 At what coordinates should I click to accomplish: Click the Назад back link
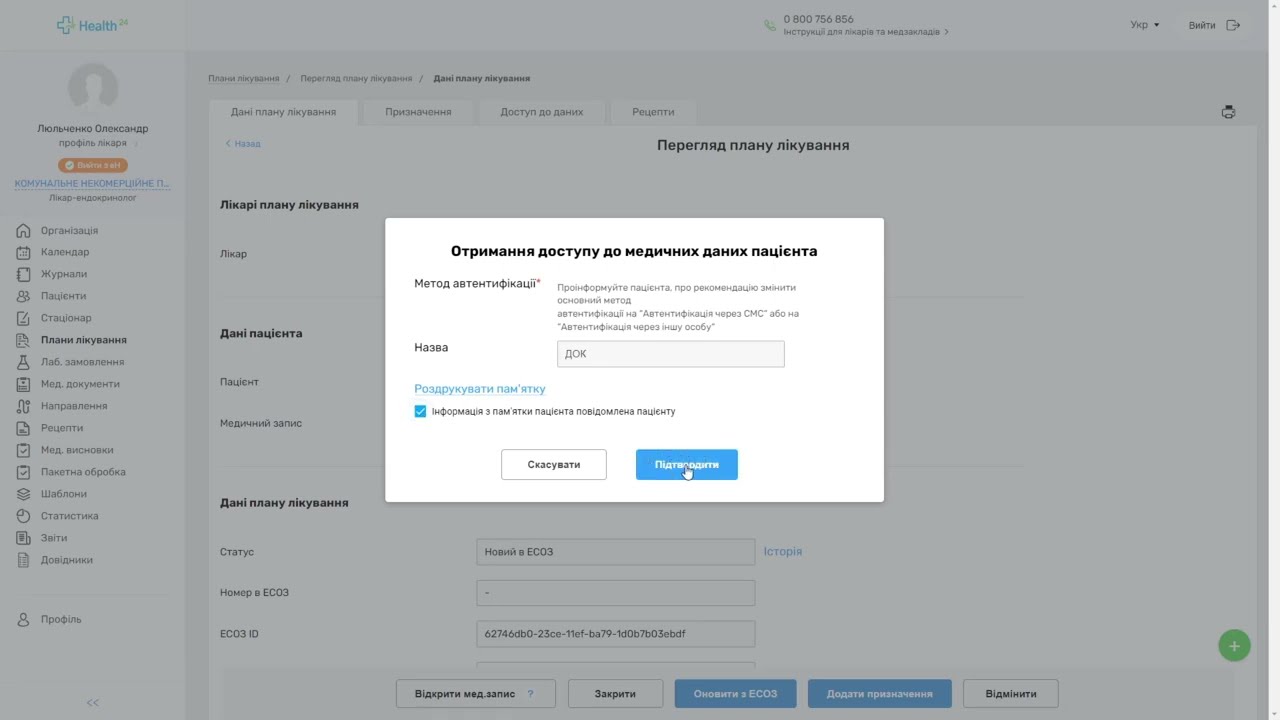(x=243, y=144)
